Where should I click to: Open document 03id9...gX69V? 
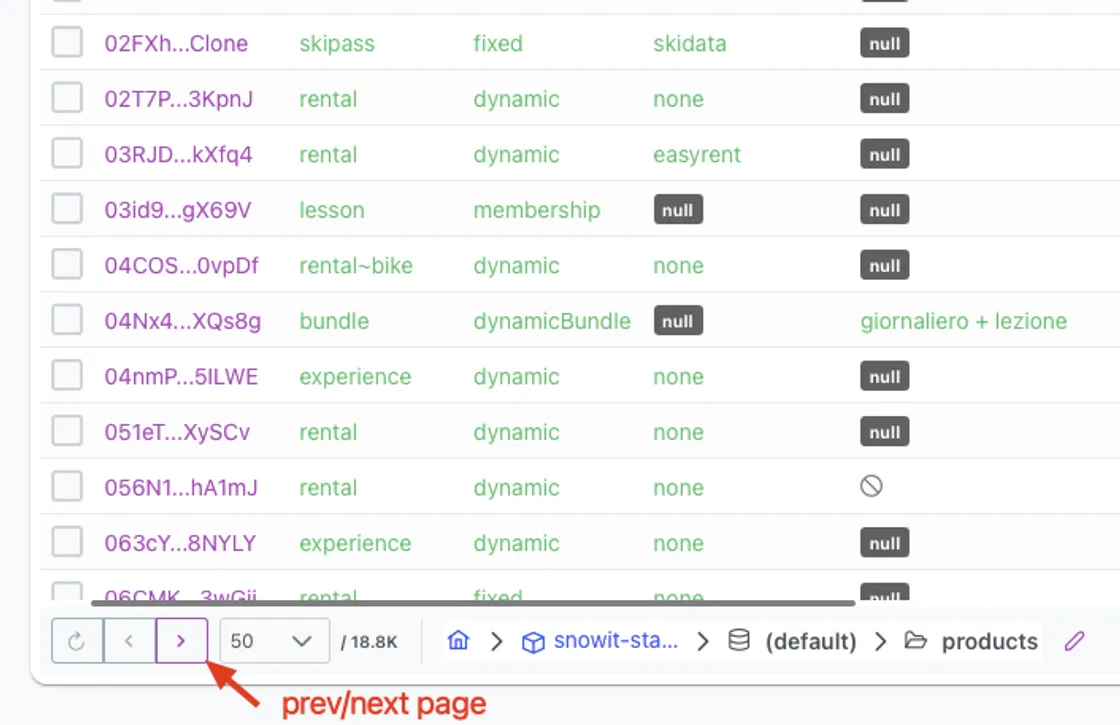point(178,210)
